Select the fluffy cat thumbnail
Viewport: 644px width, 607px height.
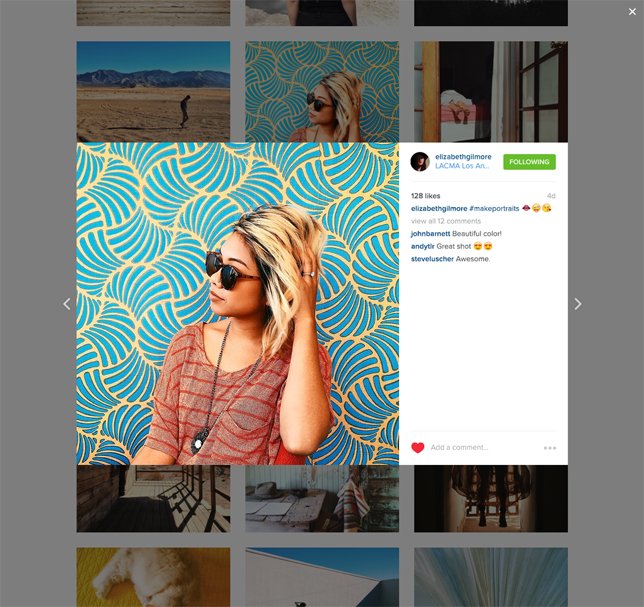click(153, 577)
